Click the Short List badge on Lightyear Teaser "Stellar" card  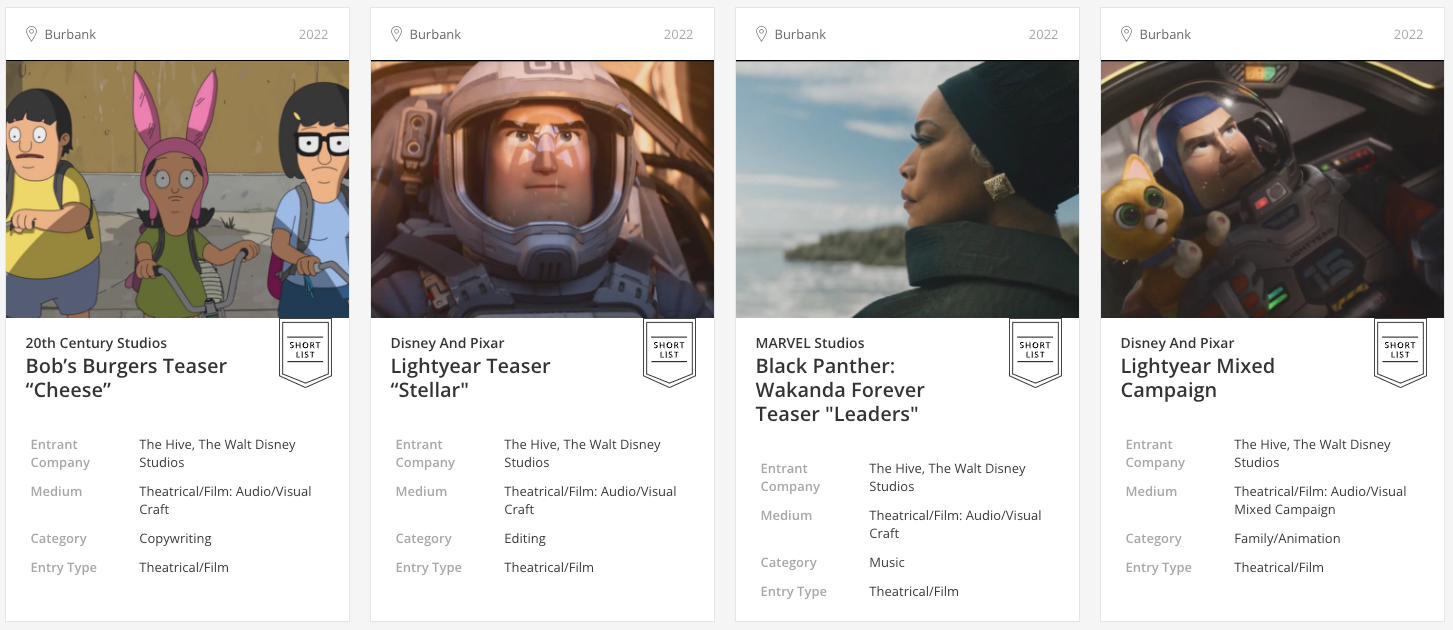(669, 353)
